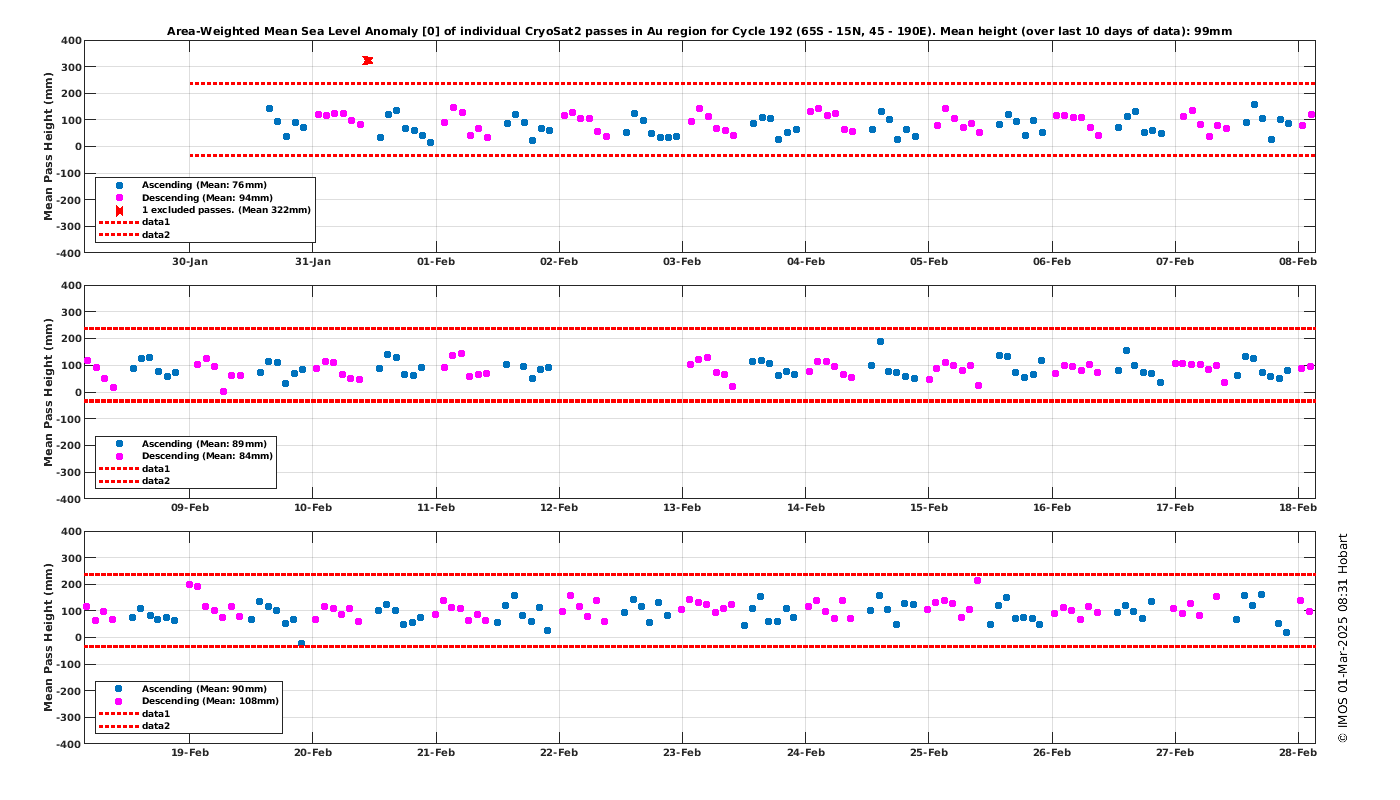
Task: Click the '22-Feb' x-axis tick label
Action: pyautogui.click(x=559, y=753)
